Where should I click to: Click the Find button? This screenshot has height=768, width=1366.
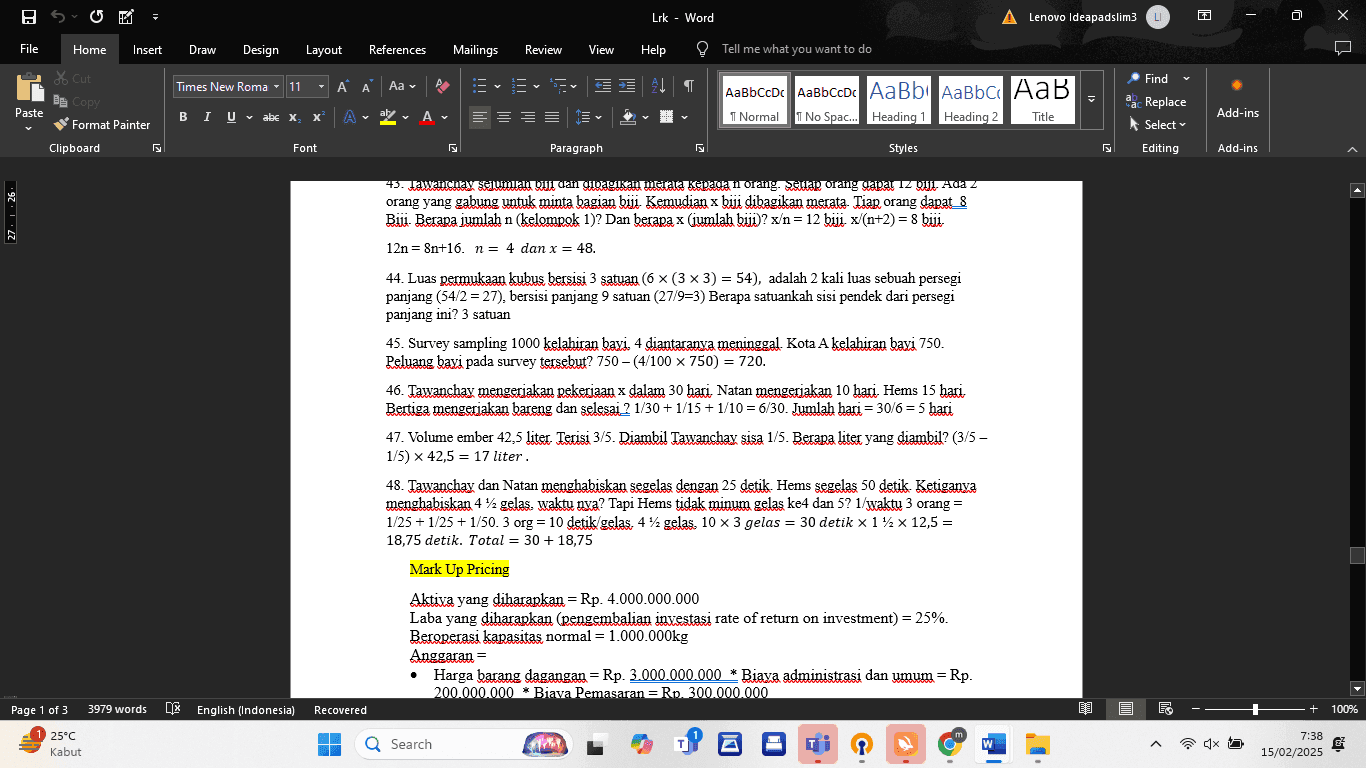click(1147, 78)
